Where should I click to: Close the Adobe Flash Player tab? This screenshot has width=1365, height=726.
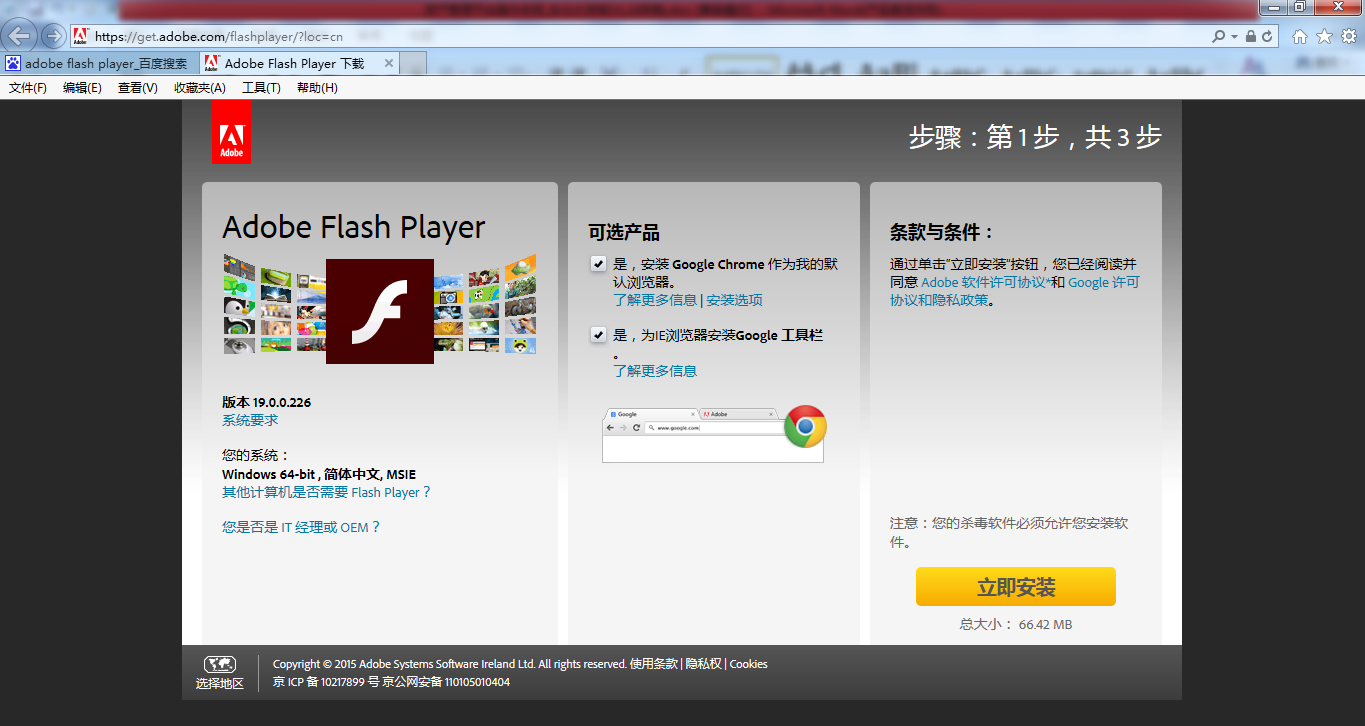389,63
